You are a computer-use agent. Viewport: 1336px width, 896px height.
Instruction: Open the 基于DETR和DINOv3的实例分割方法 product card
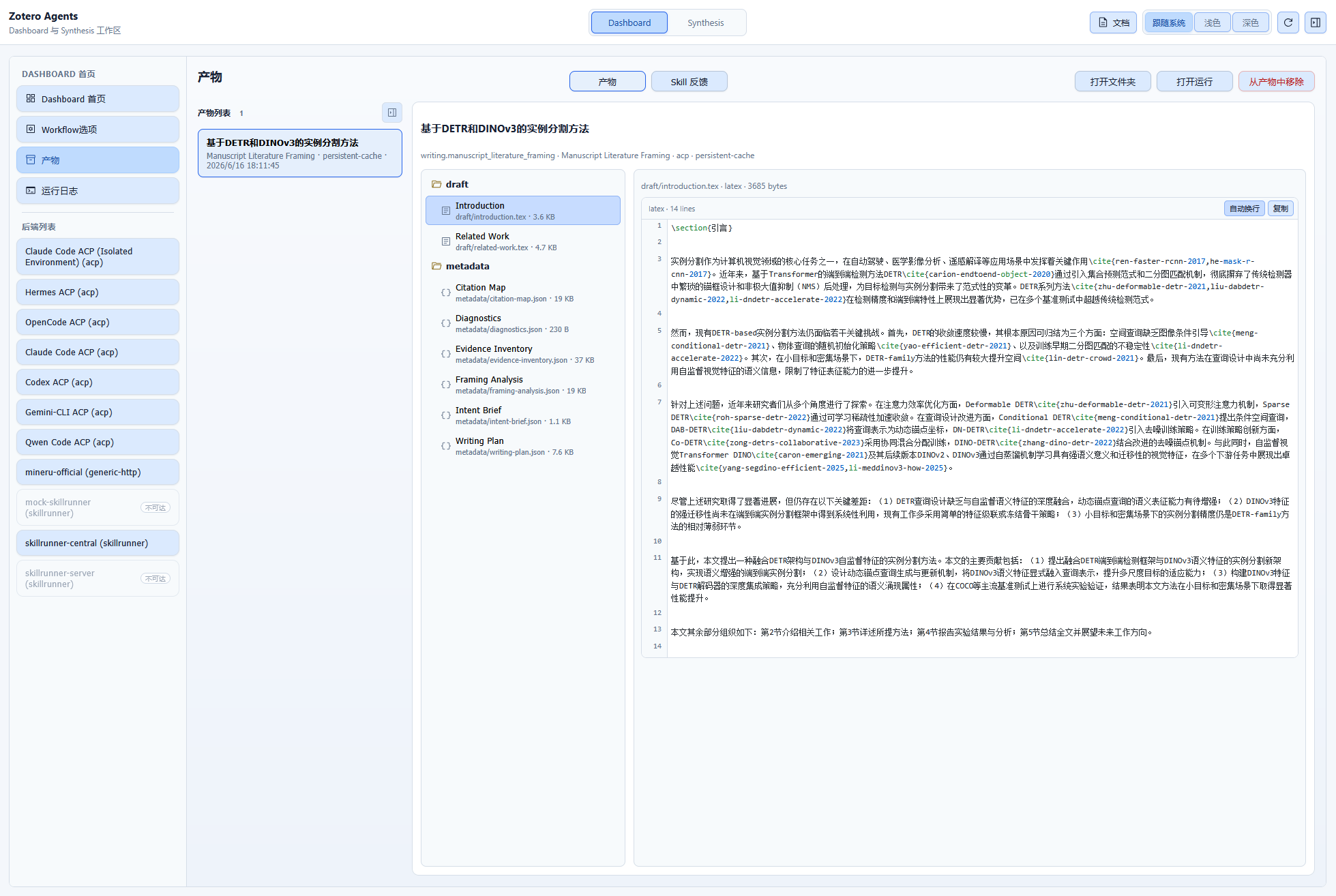click(300, 153)
